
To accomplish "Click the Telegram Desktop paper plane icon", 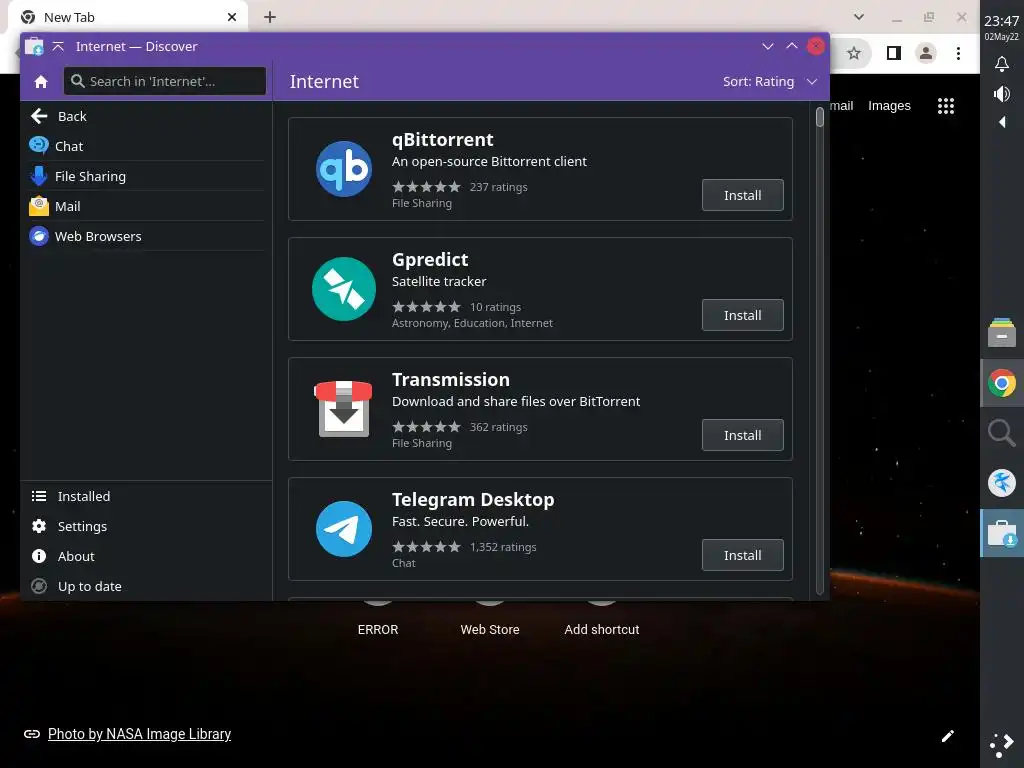I will click(344, 529).
